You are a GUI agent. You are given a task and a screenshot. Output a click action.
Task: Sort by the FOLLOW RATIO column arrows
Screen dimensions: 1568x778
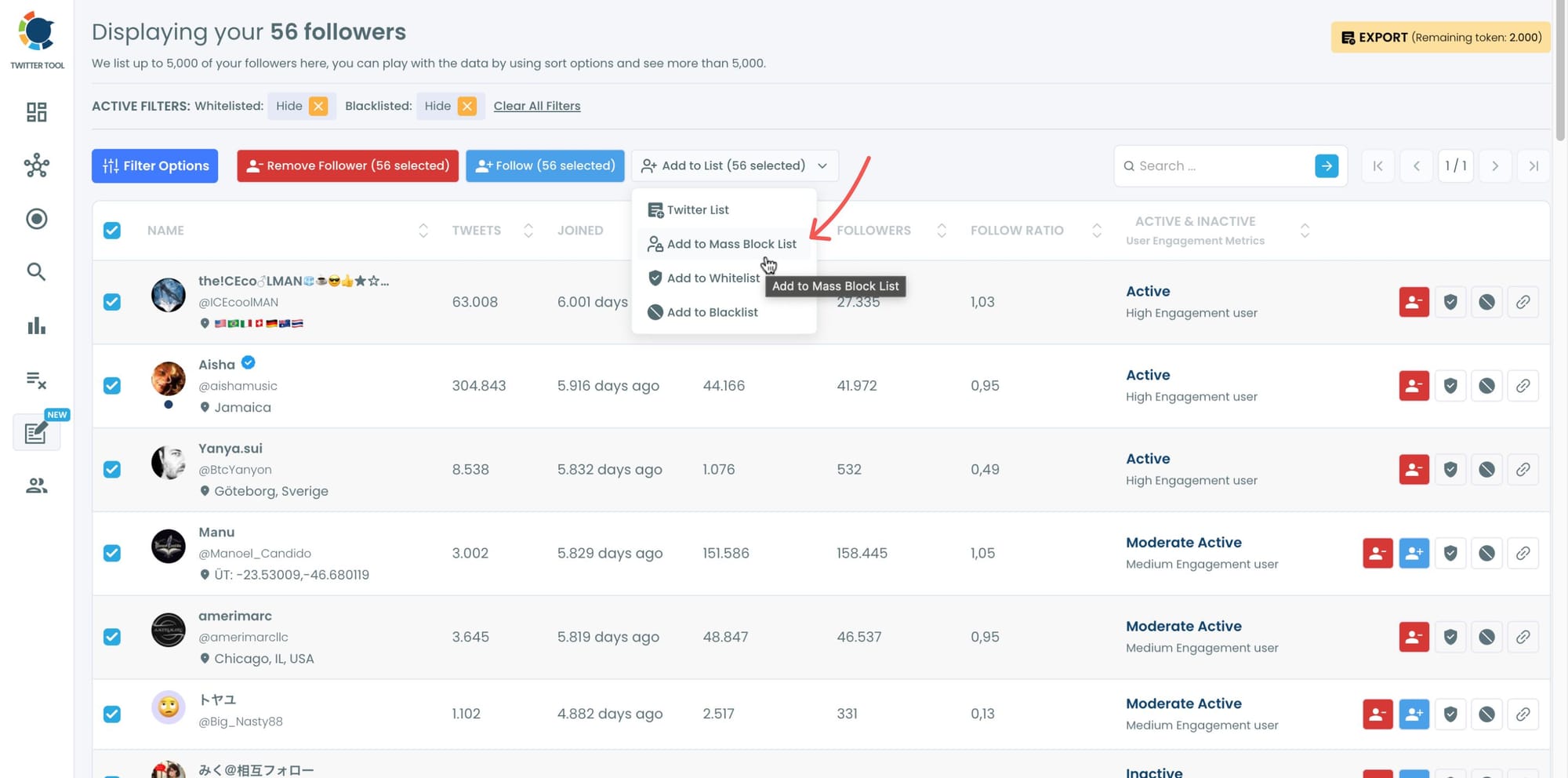1097,231
